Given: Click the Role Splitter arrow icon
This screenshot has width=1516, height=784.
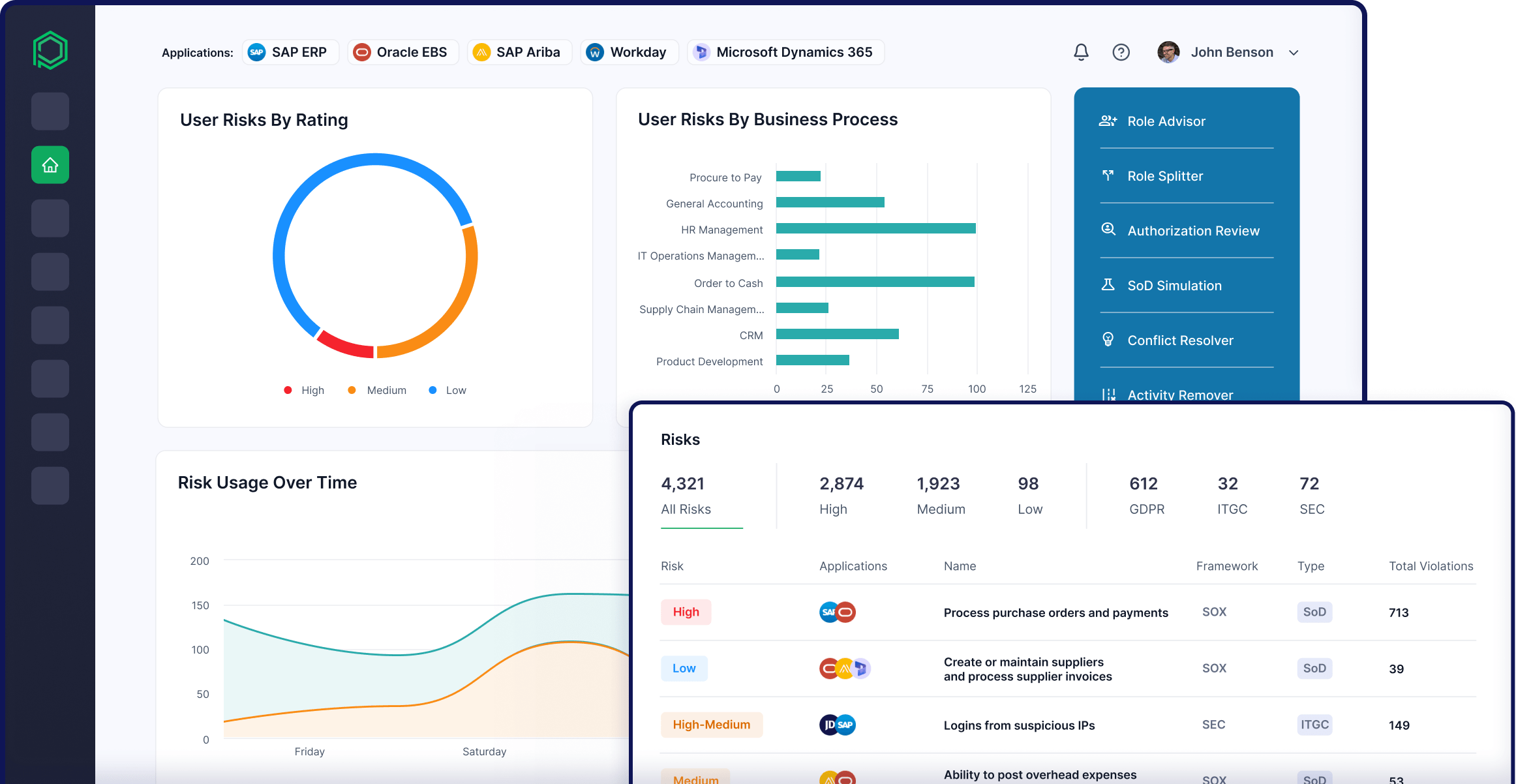Looking at the screenshot, I should click(x=1108, y=175).
